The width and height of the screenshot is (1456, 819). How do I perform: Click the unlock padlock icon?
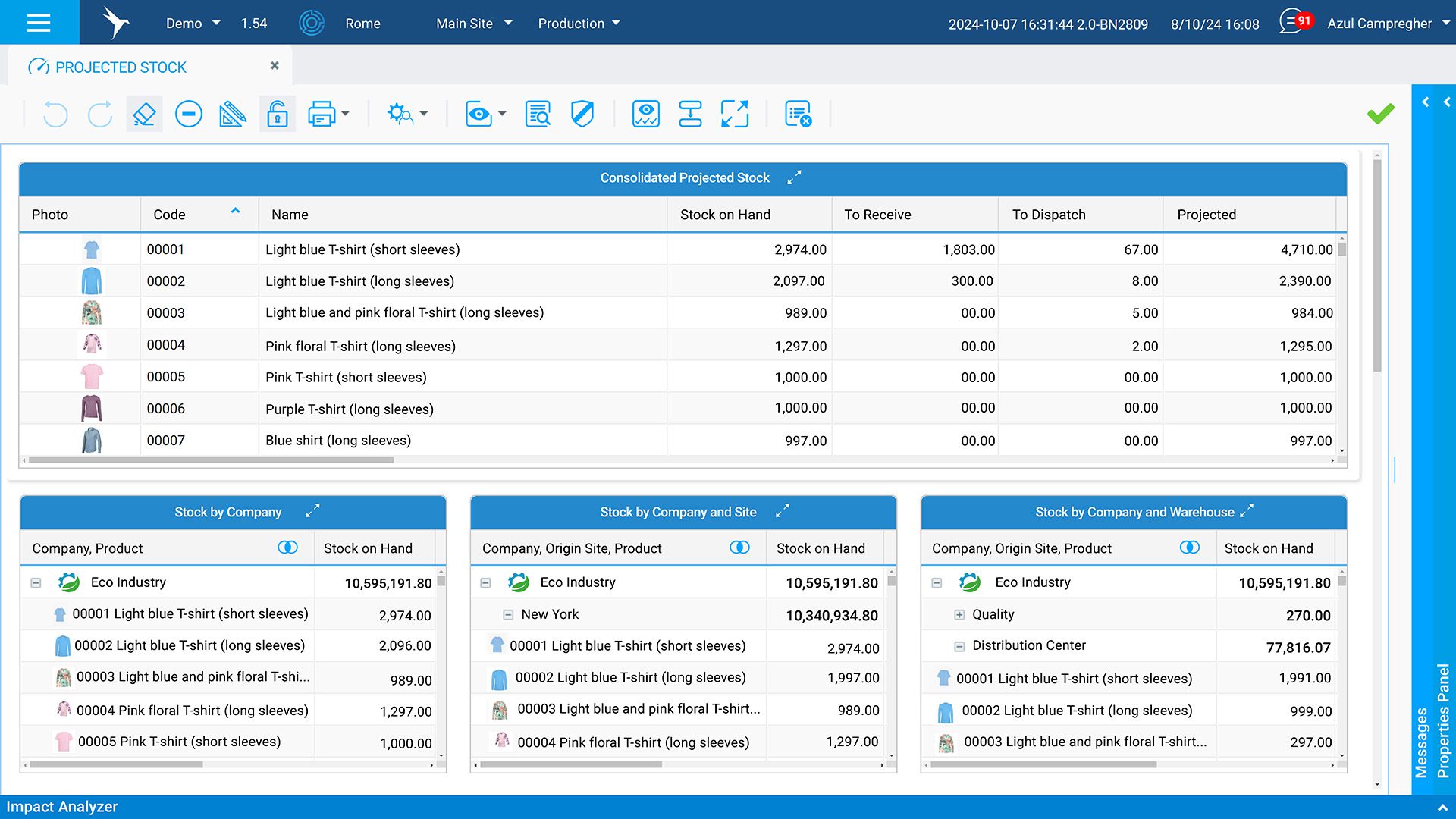(x=278, y=115)
